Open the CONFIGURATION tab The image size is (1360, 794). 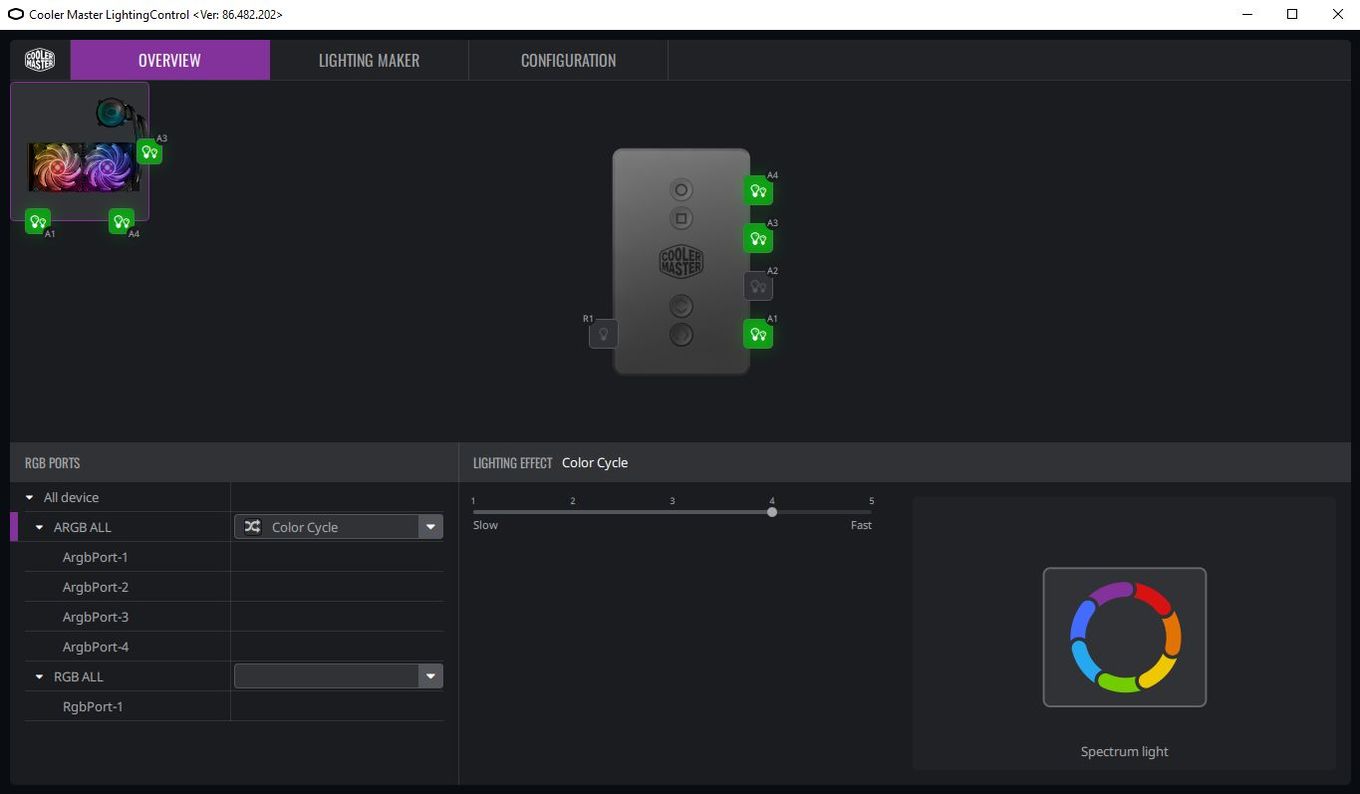pos(568,60)
